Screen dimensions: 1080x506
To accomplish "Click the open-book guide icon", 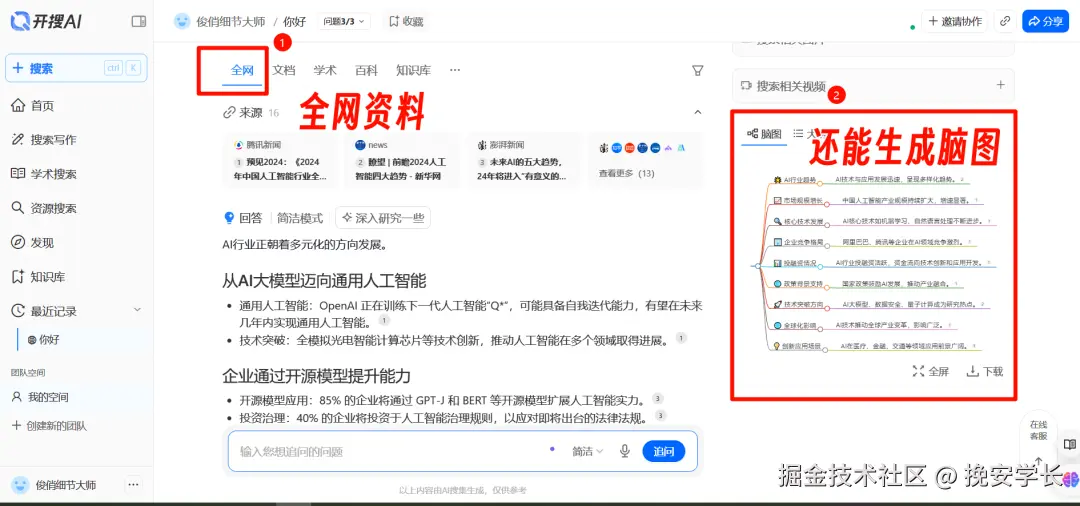I will (1069, 445).
